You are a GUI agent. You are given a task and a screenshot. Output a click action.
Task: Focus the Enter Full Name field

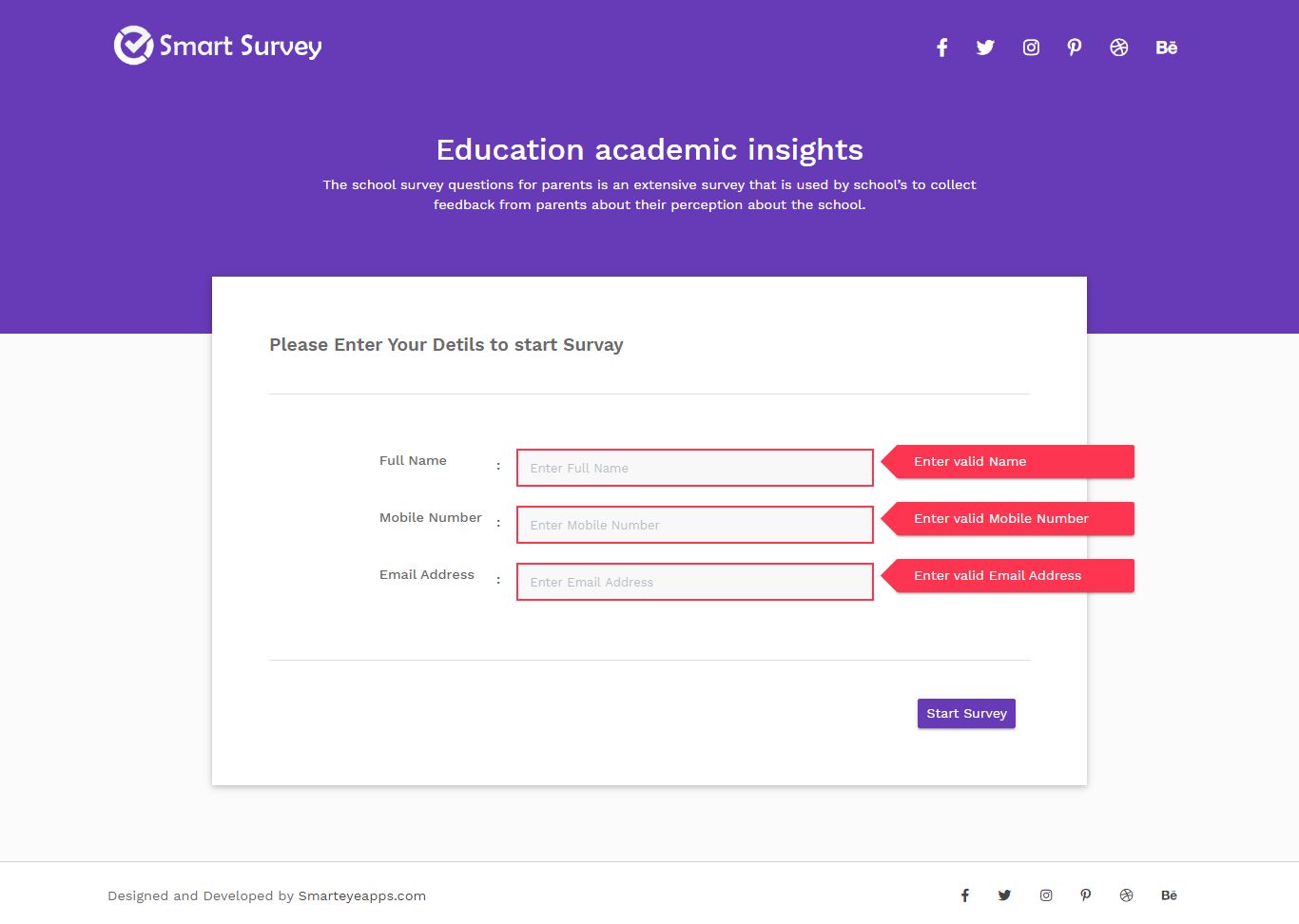pos(694,468)
